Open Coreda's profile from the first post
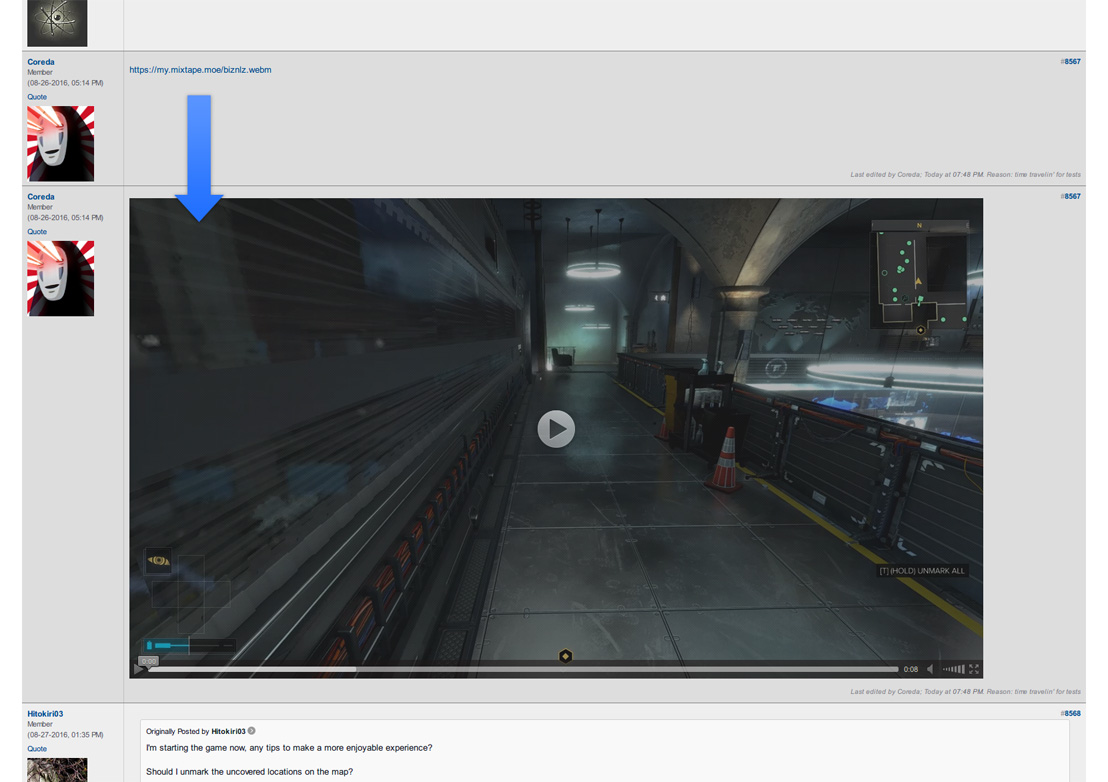Viewport: 1108px width, 782px height. click(41, 62)
